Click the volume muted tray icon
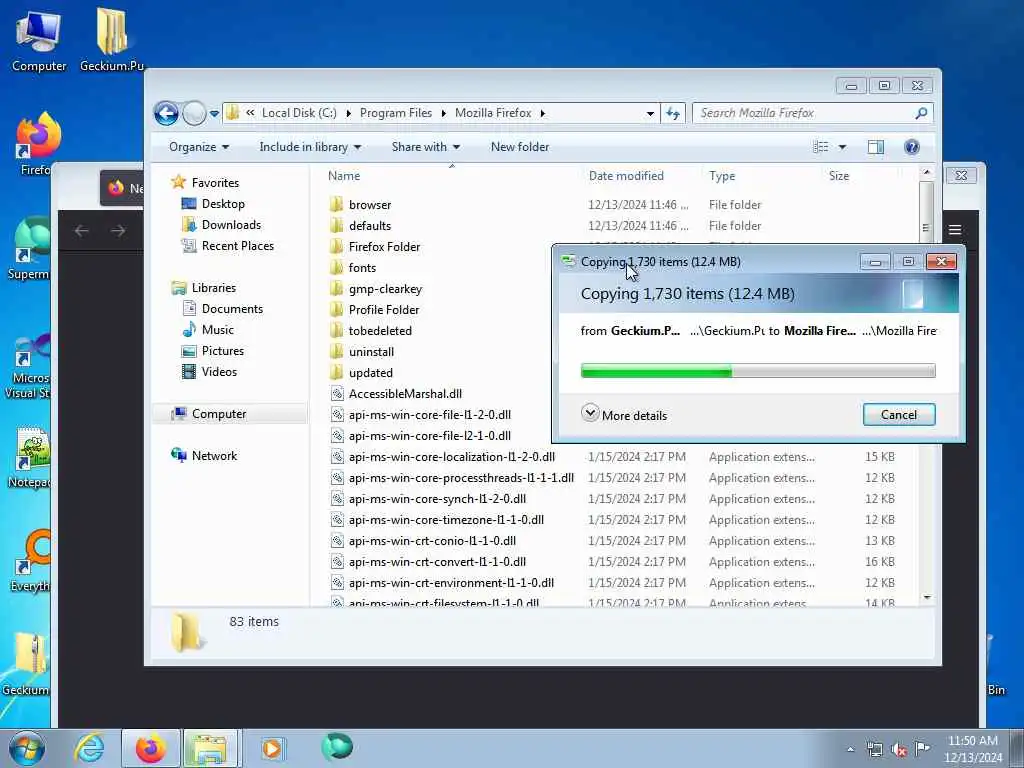 click(x=899, y=750)
